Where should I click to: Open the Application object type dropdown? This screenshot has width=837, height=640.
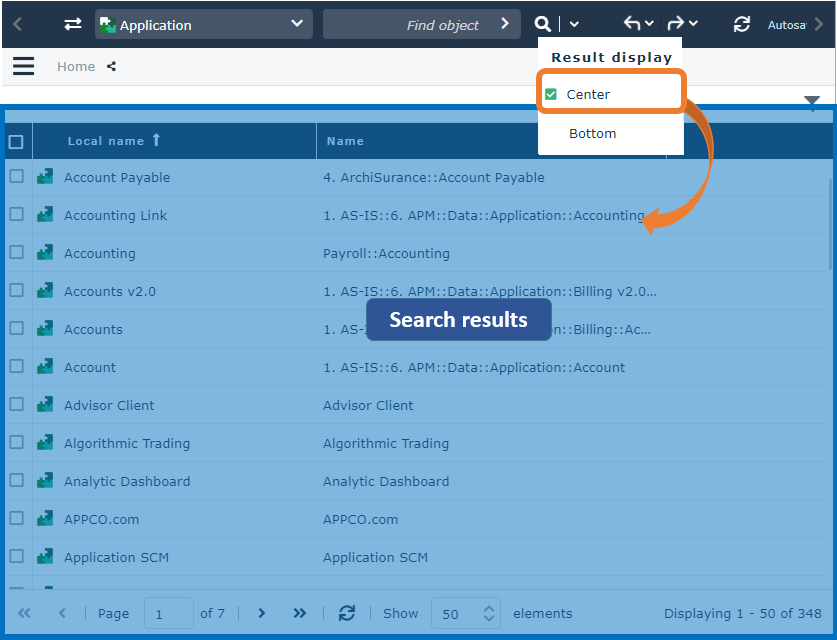click(204, 24)
